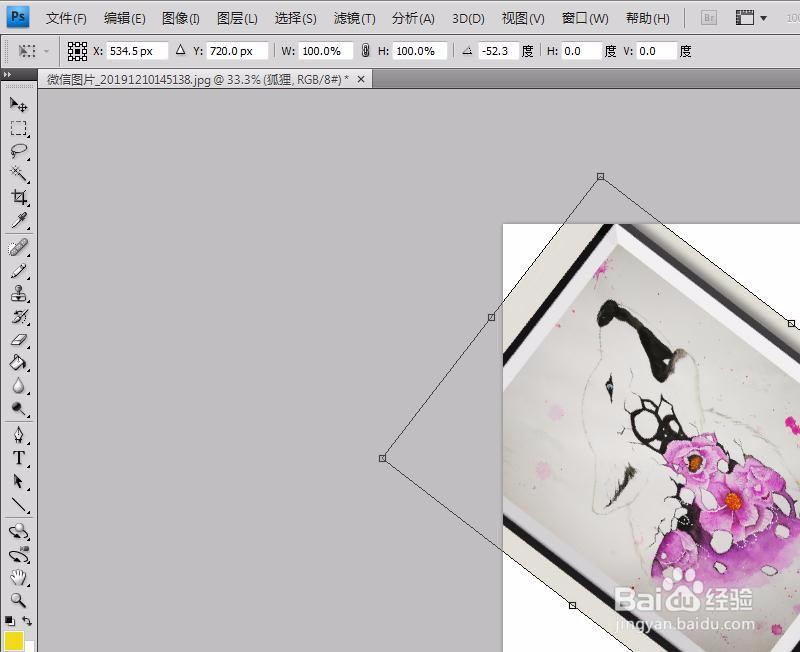
Task: Open the 帮助(H) menu
Action: pos(647,19)
